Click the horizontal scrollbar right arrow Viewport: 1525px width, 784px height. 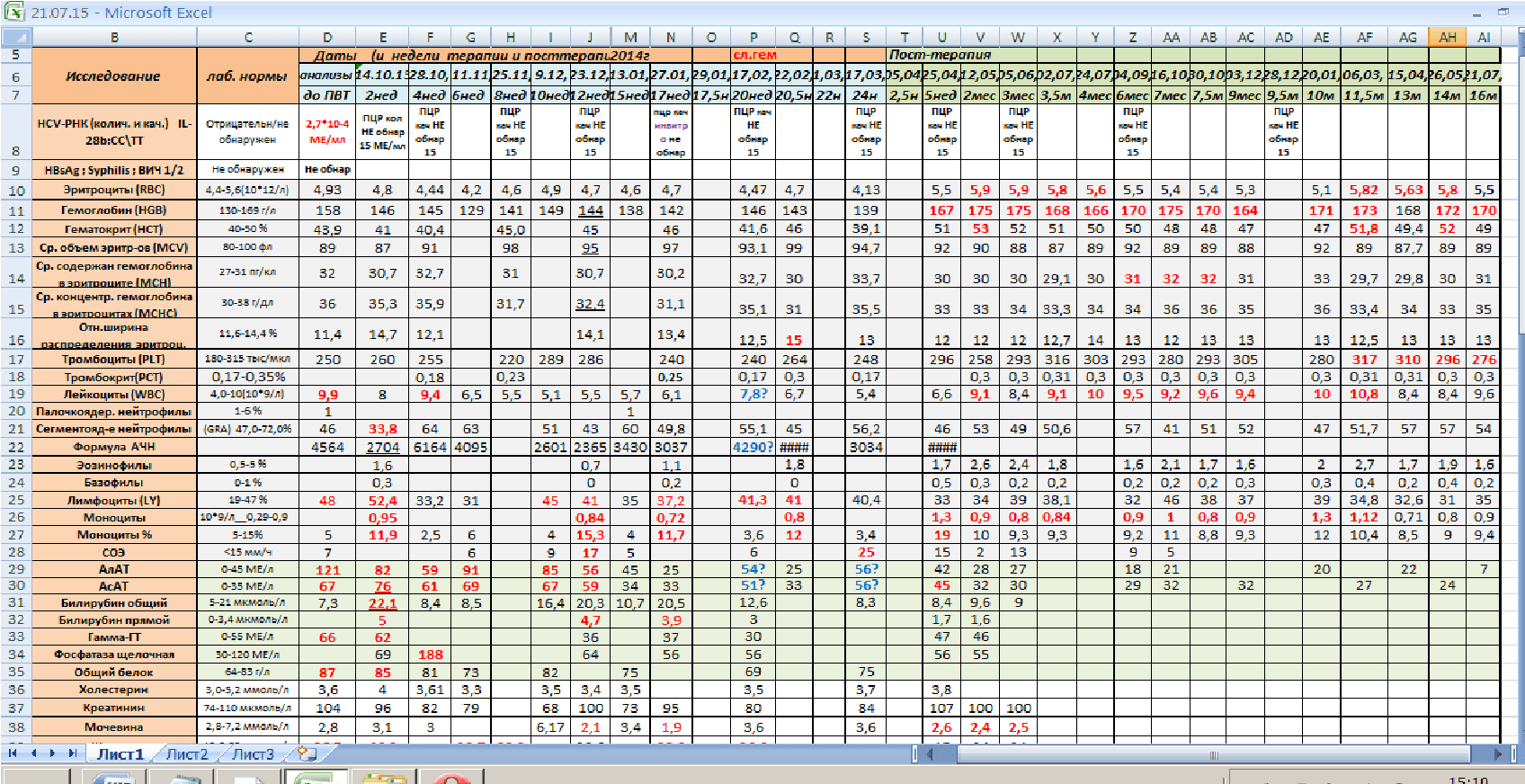click(1498, 754)
